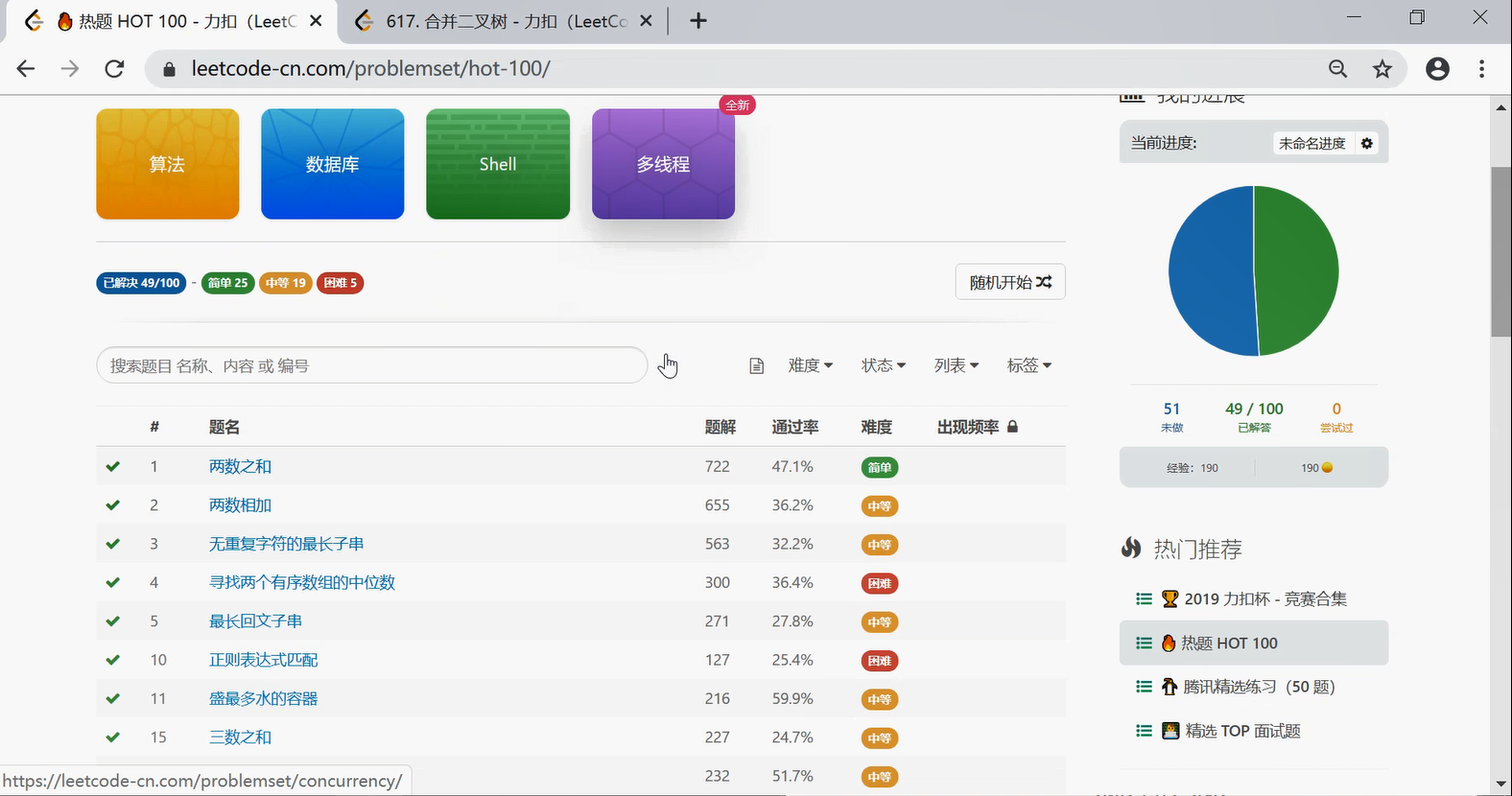Expand the 难度 filter dropdown
Screen dimensions: 1512x796
[811, 365]
